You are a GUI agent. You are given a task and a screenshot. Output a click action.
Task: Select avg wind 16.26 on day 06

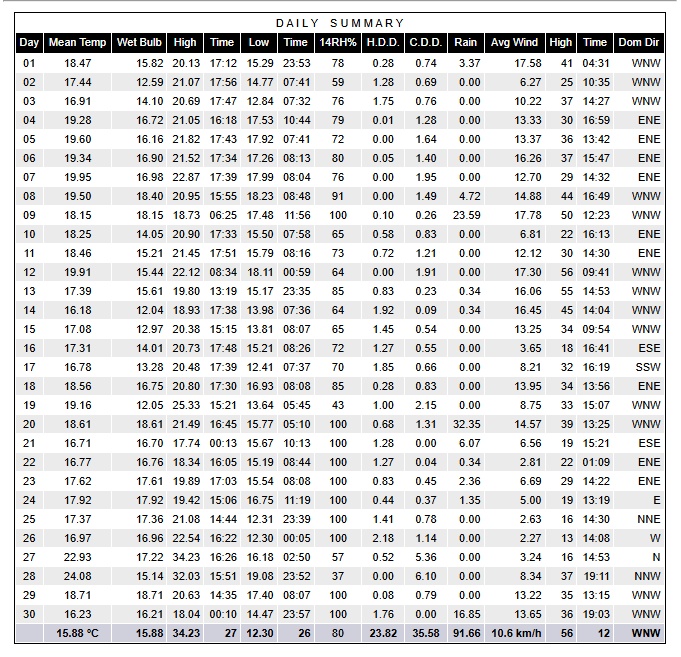click(528, 158)
